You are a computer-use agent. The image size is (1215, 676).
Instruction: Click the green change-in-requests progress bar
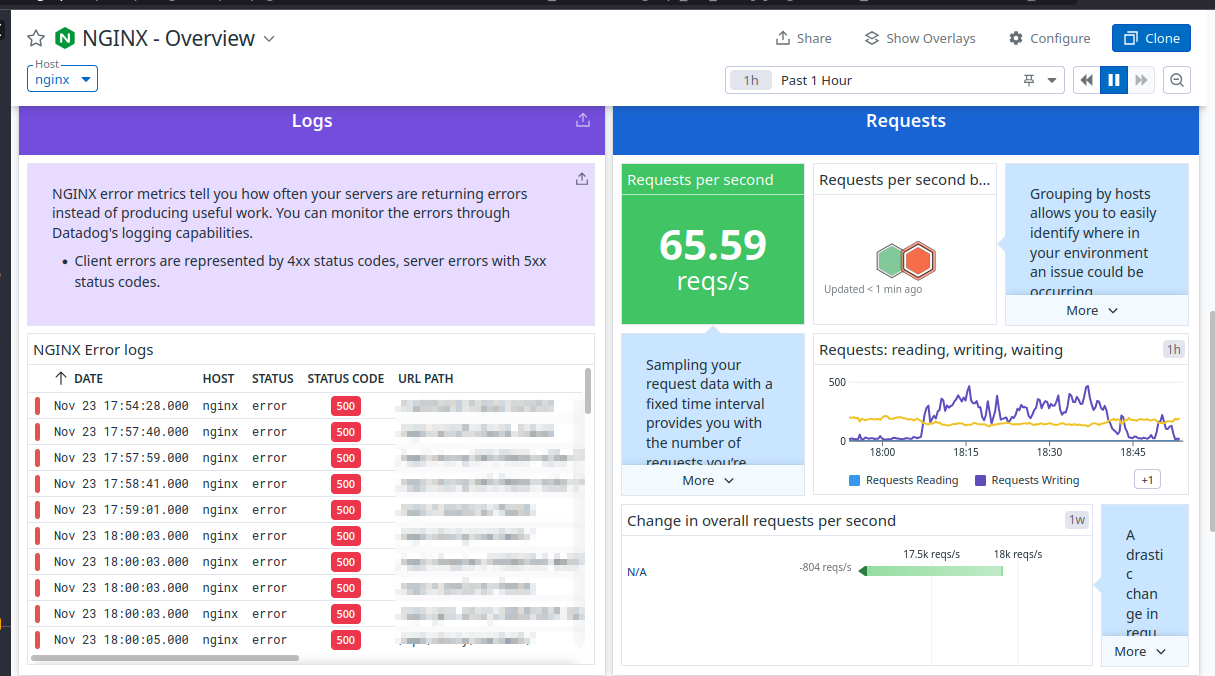[x=930, y=571]
